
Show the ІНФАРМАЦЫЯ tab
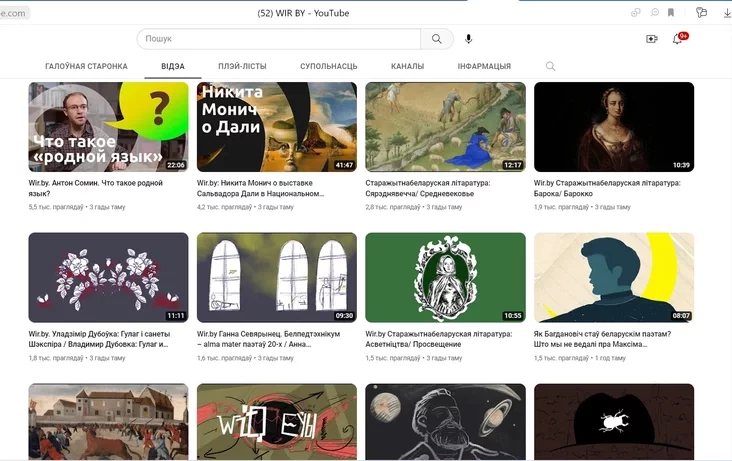484,66
